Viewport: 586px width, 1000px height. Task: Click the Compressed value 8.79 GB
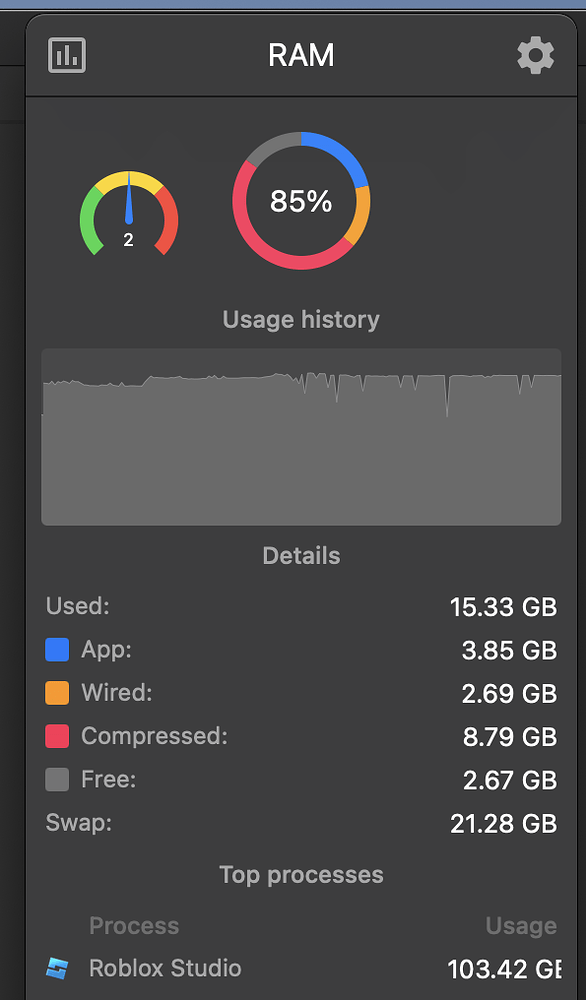509,737
